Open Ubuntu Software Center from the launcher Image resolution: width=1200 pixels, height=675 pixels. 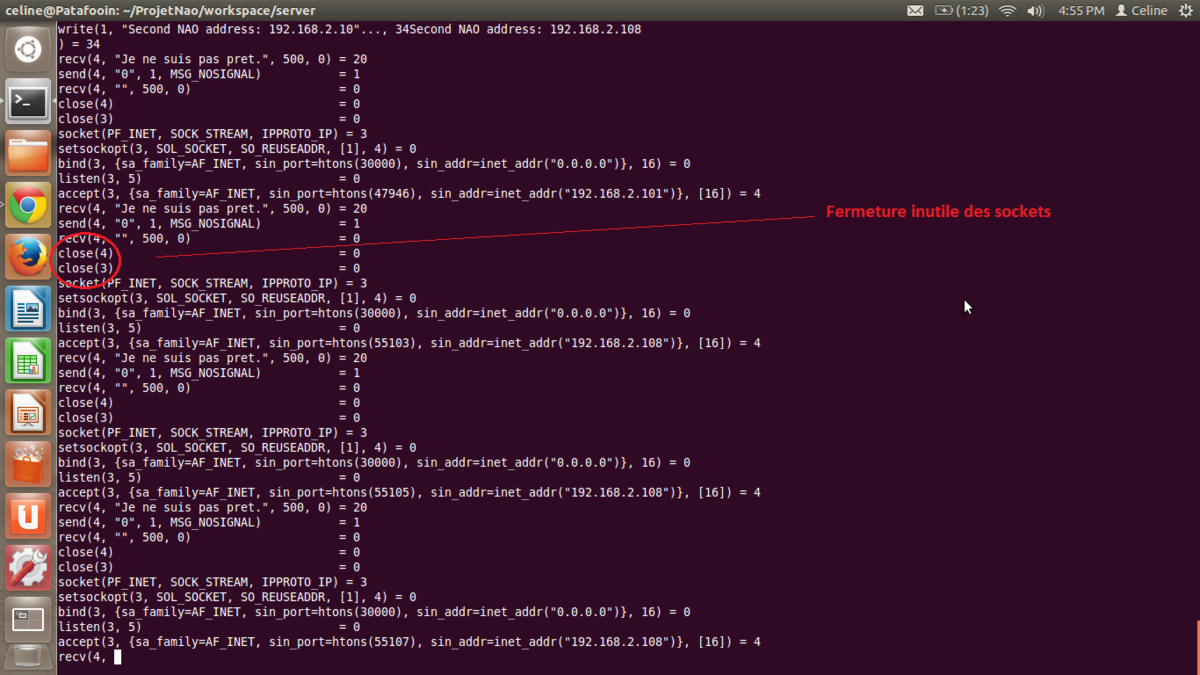[x=28, y=465]
